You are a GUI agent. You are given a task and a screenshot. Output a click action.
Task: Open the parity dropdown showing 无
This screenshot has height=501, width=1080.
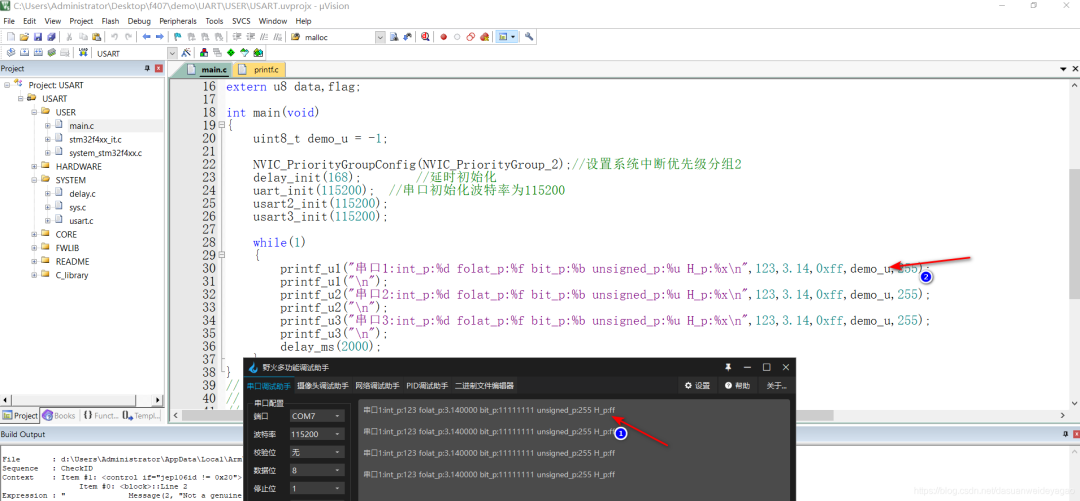point(317,452)
